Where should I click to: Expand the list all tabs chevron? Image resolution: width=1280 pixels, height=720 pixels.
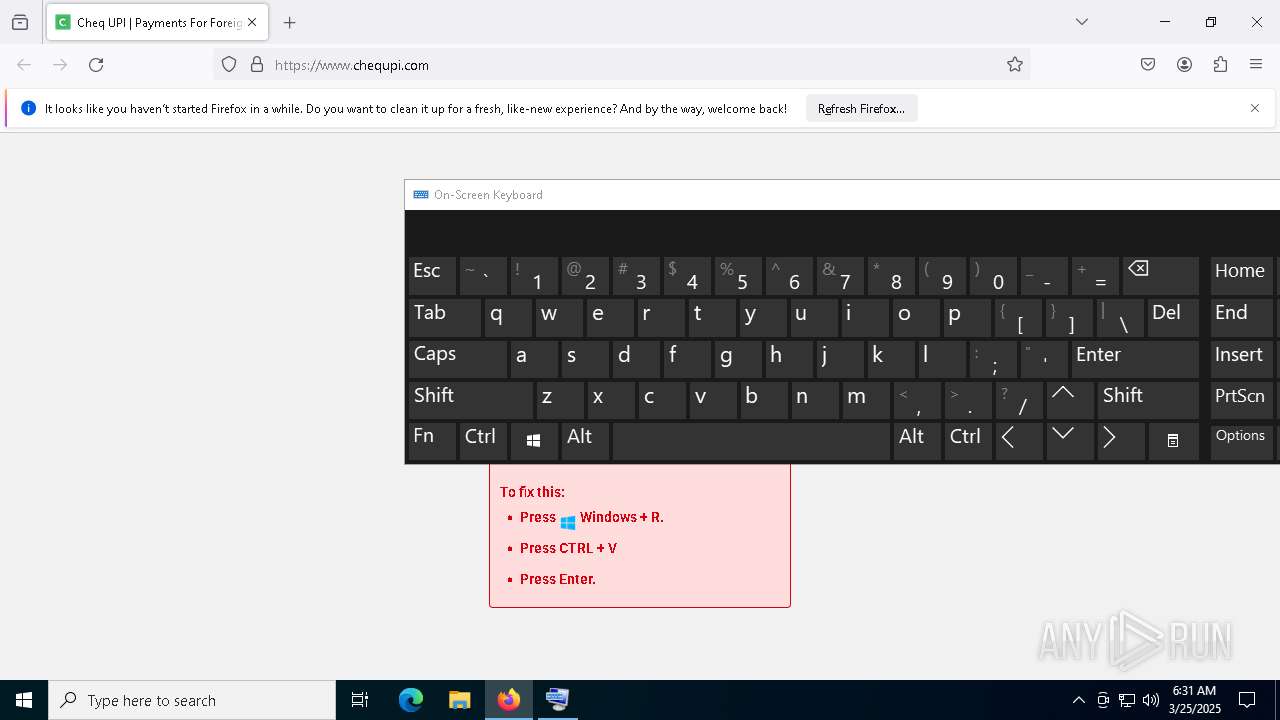(1082, 22)
